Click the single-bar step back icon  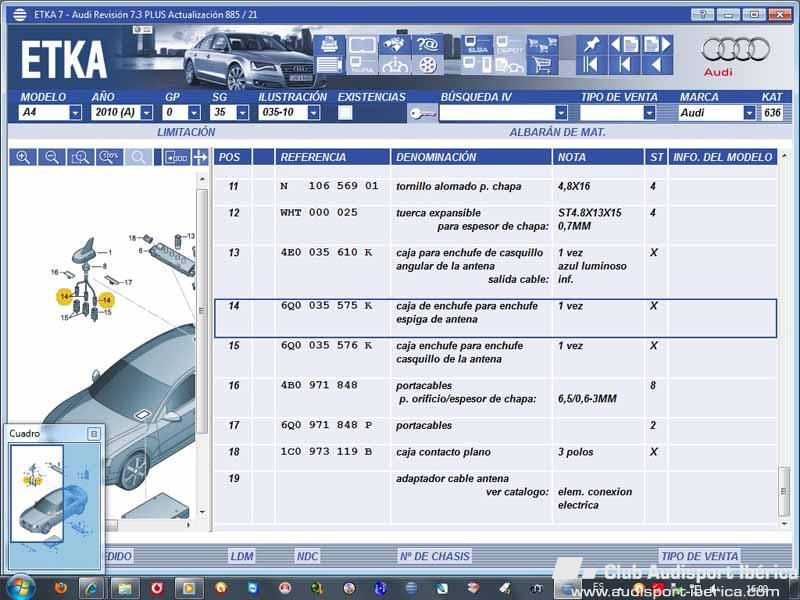[624, 65]
